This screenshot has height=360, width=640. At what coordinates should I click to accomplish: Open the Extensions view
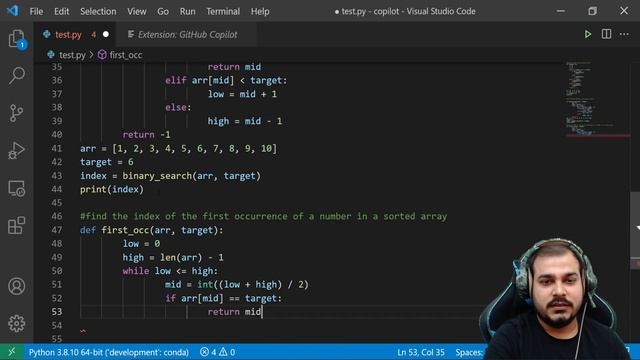[17, 225]
